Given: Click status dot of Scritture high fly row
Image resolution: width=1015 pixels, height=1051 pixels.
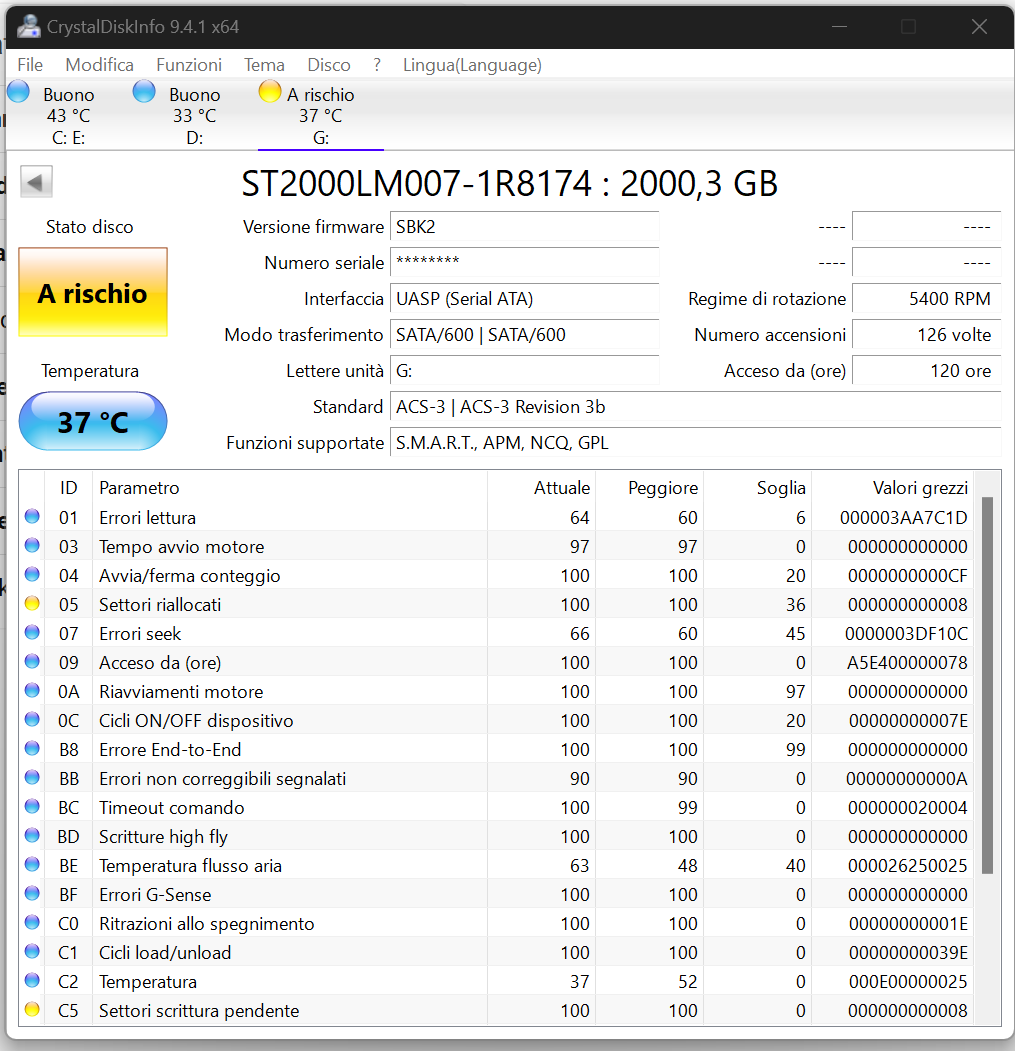Looking at the screenshot, I should (x=32, y=835).
